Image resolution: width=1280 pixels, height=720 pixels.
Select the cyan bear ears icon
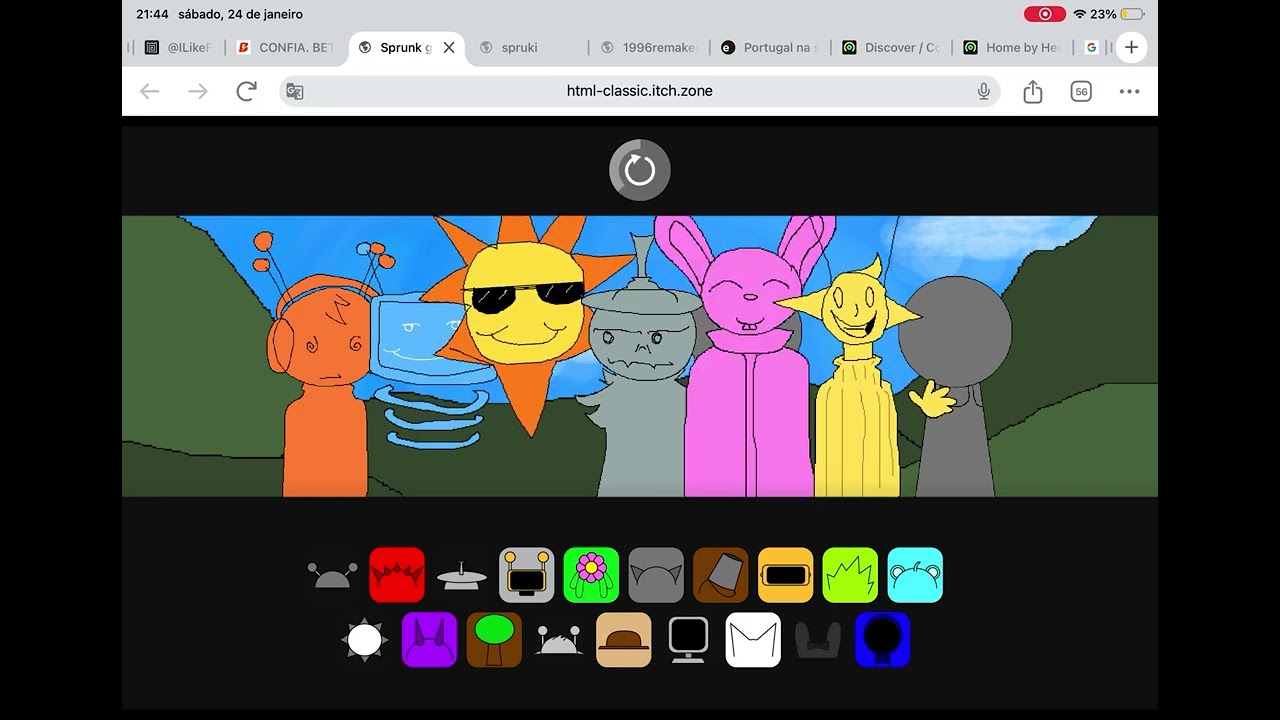915,575
